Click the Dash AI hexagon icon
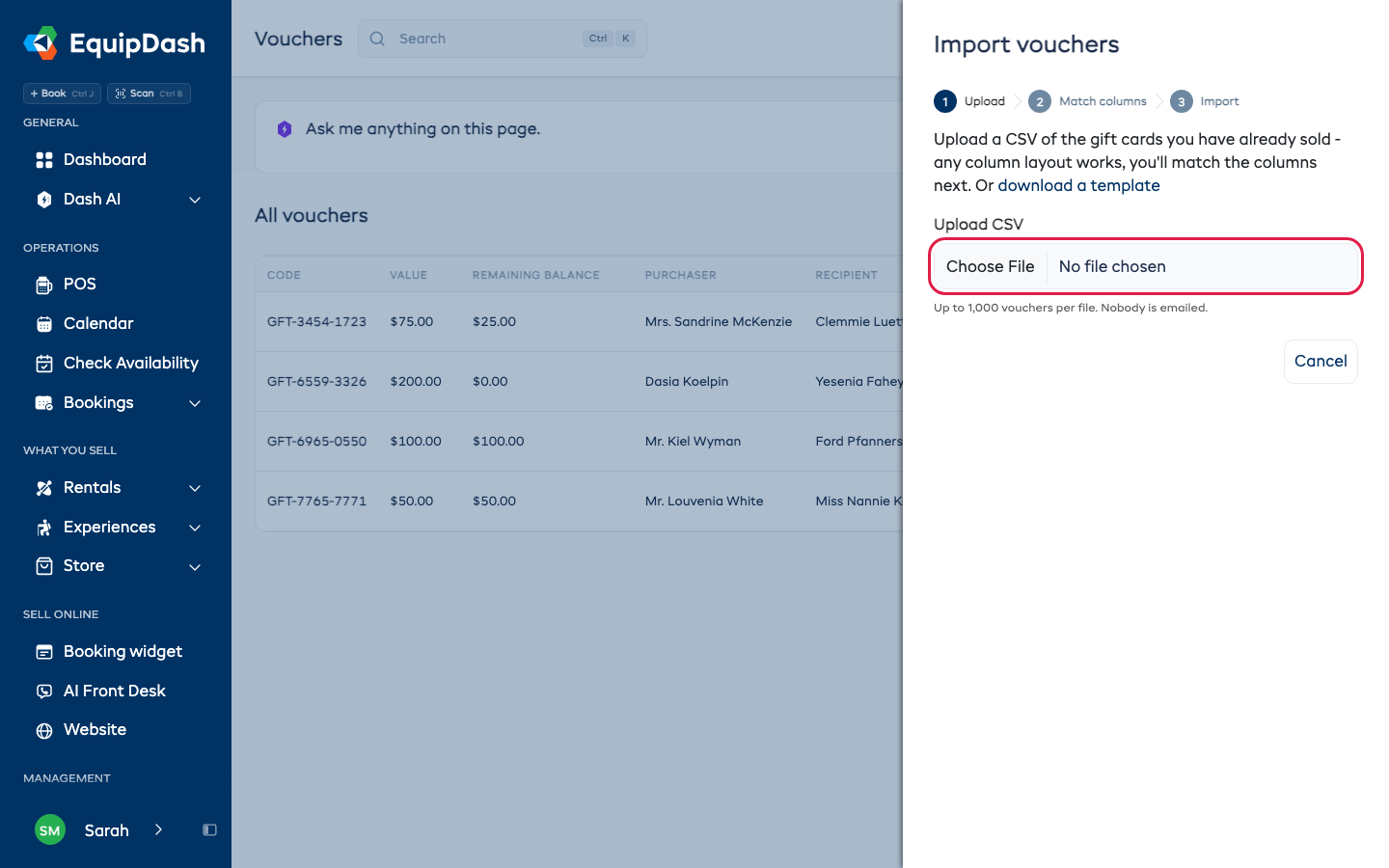Screen dimensions: 1389x868 tap(44, 200)
